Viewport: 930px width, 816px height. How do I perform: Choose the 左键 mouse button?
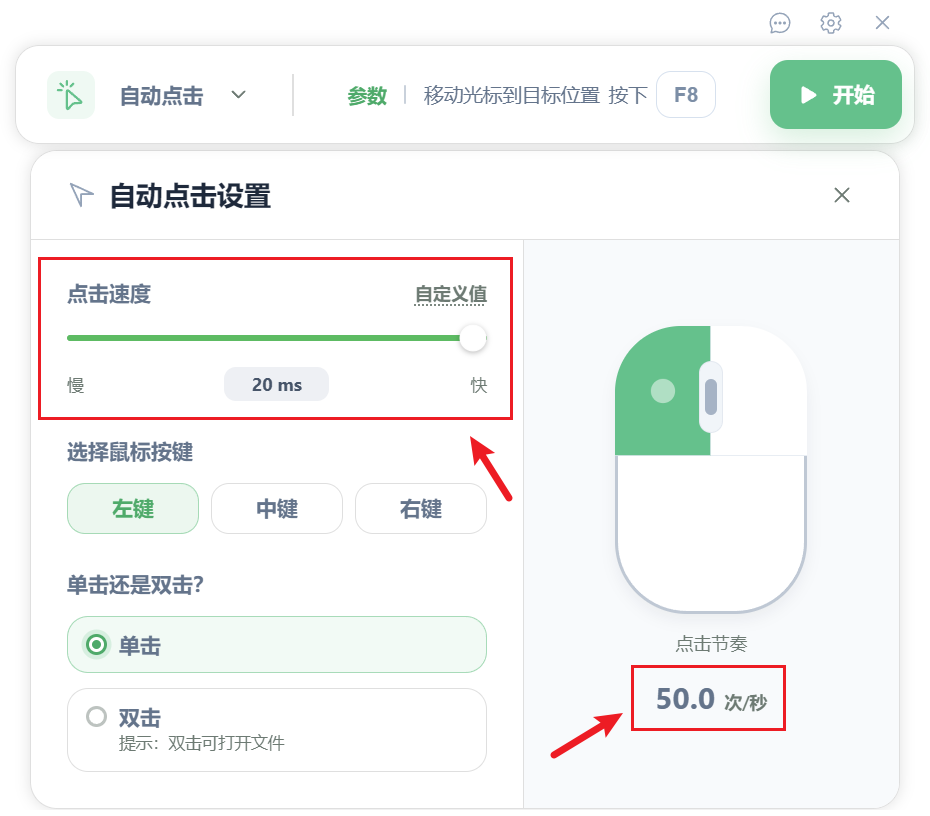[133, 509]
